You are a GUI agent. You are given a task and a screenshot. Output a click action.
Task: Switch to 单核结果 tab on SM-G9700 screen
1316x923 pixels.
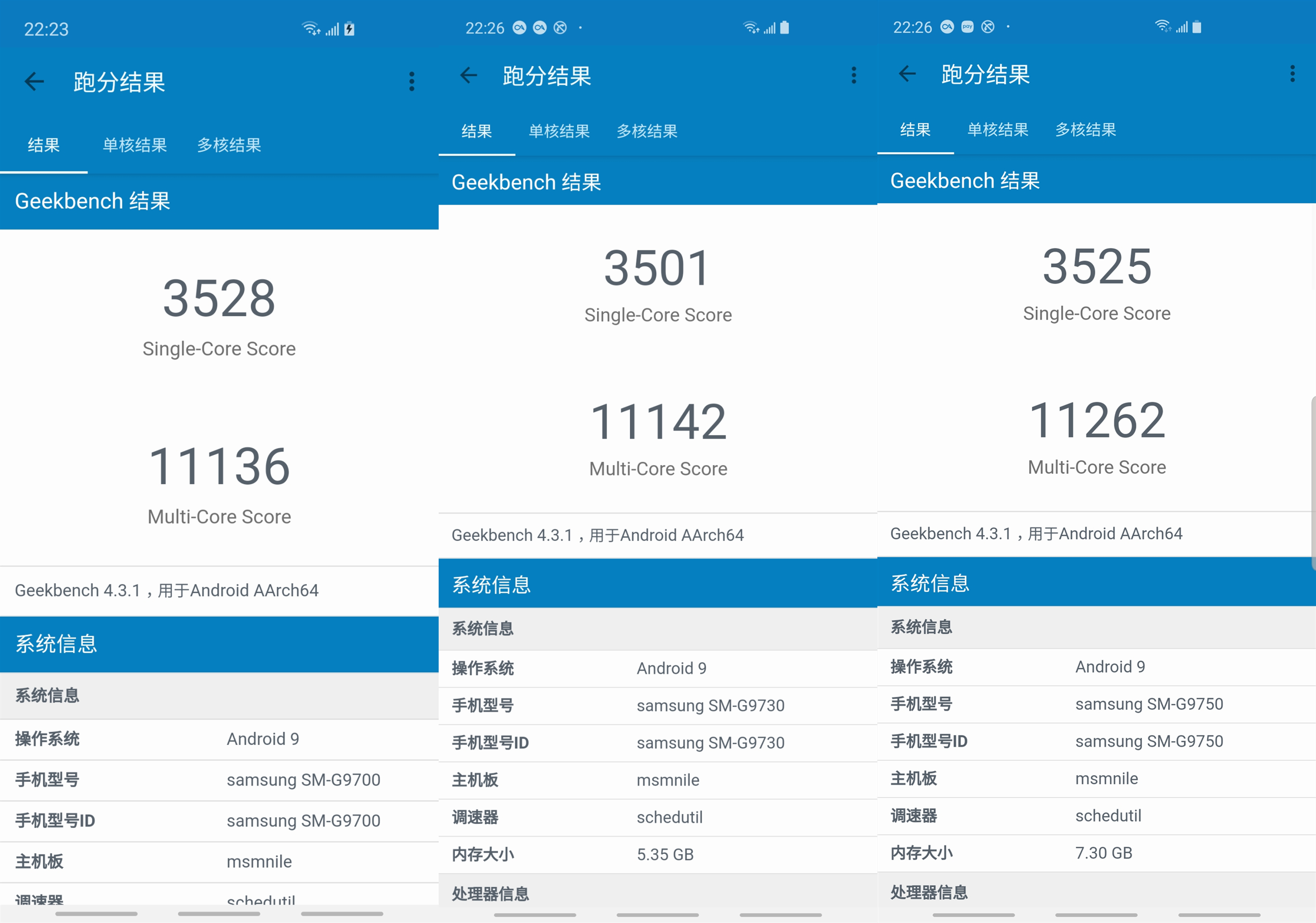tap(135, 145)
